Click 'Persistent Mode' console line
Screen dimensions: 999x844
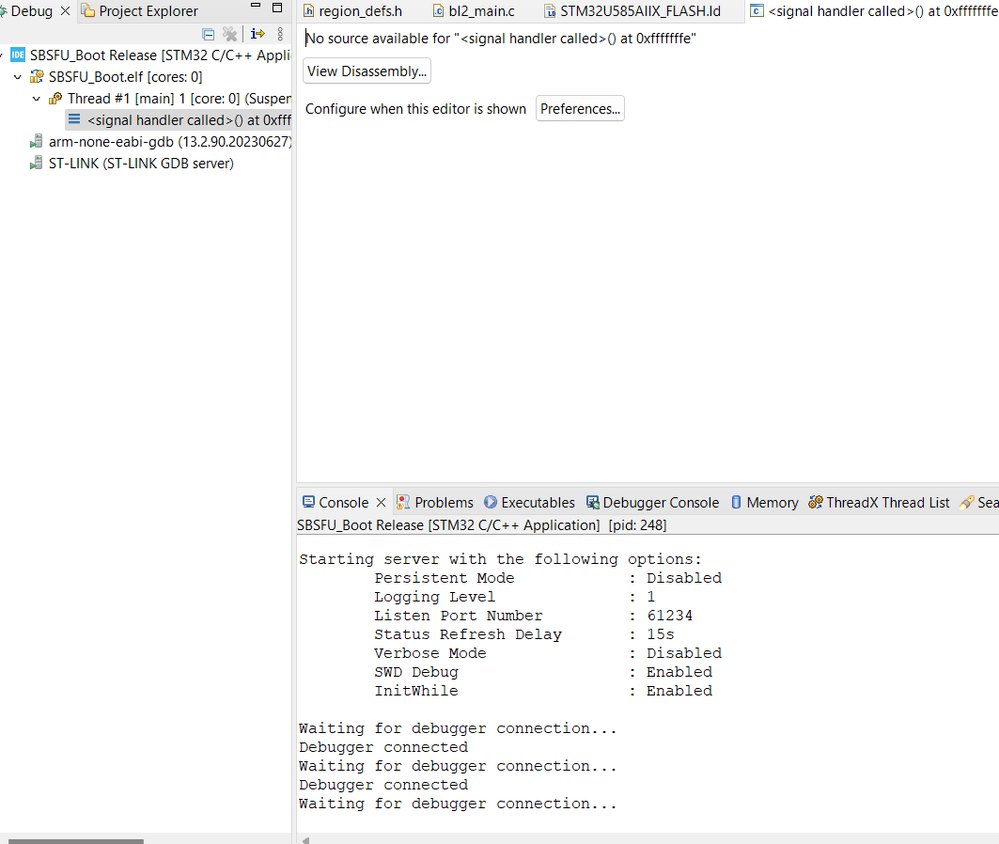pyautogui.click(x=548, y=578)
